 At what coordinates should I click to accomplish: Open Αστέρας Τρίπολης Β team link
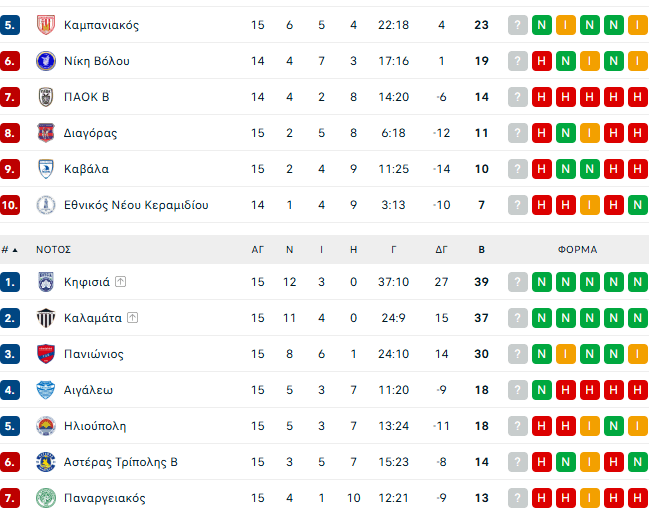point(120,462)
